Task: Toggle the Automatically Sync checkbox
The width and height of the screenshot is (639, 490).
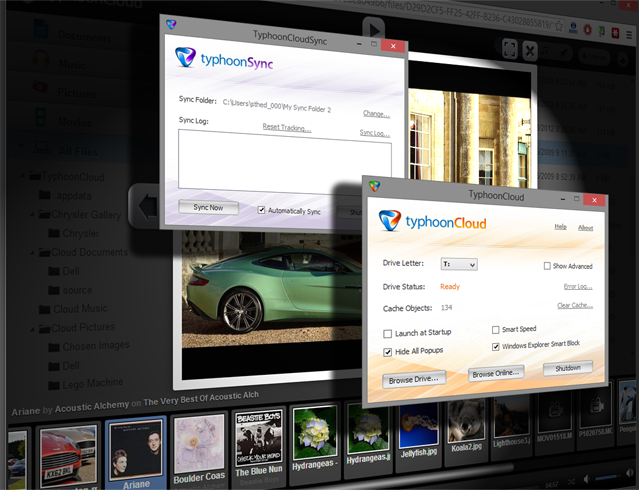Action: [261, 210]
